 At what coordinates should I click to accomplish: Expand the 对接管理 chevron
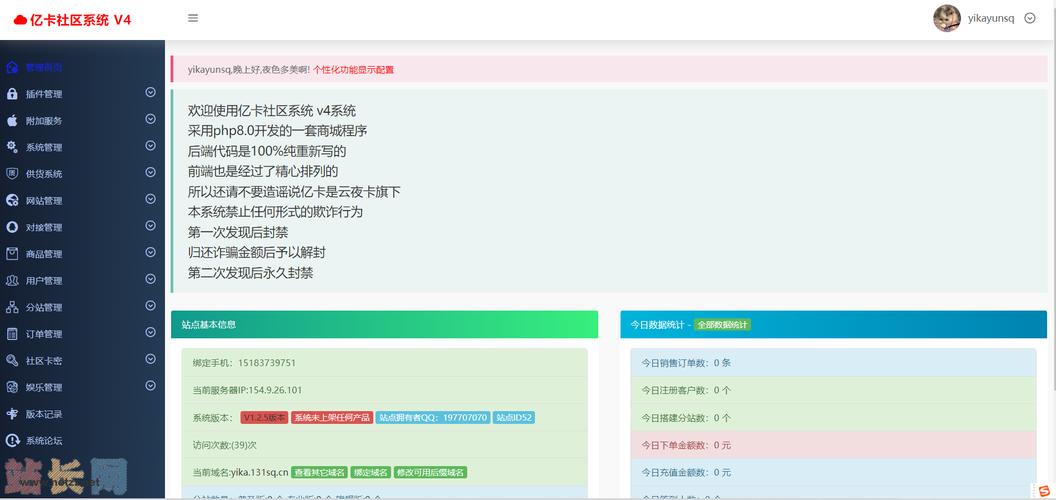[150, 226]
